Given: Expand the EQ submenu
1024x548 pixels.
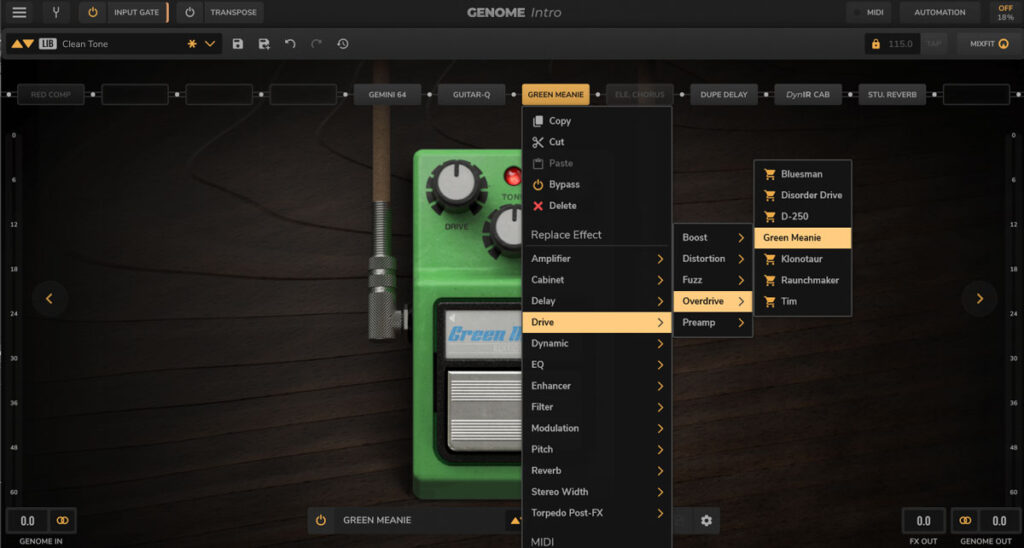Looking at the screenshot, I should [596, 364].
